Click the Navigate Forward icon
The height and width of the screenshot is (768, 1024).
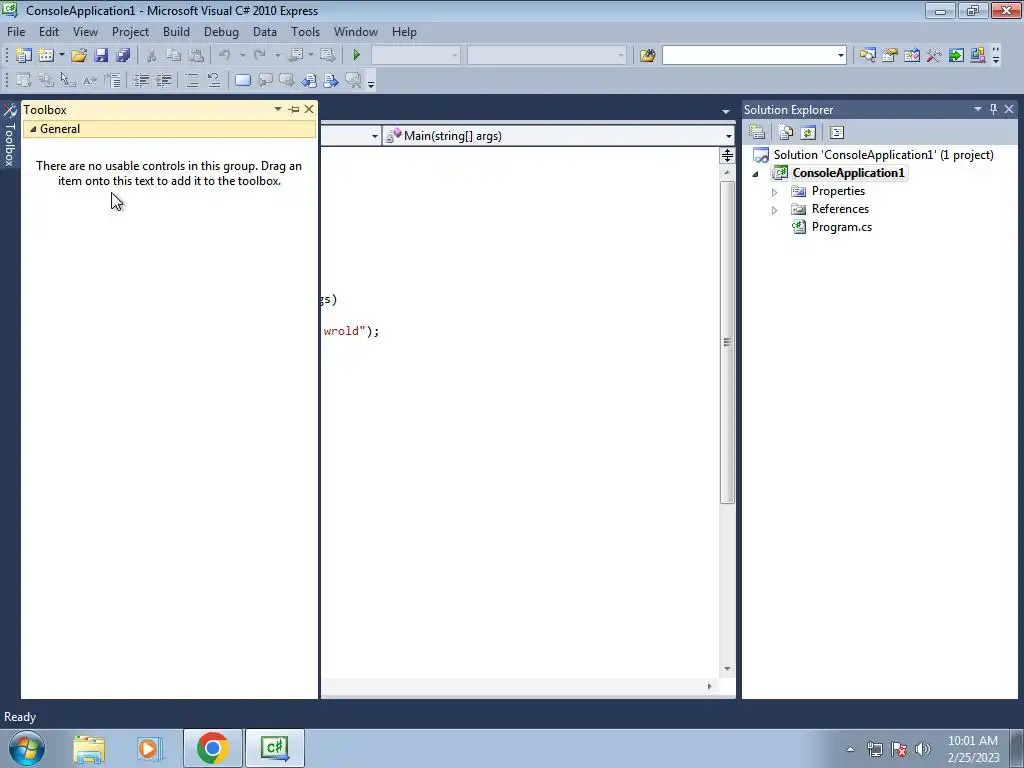click(x=328, y=56)
